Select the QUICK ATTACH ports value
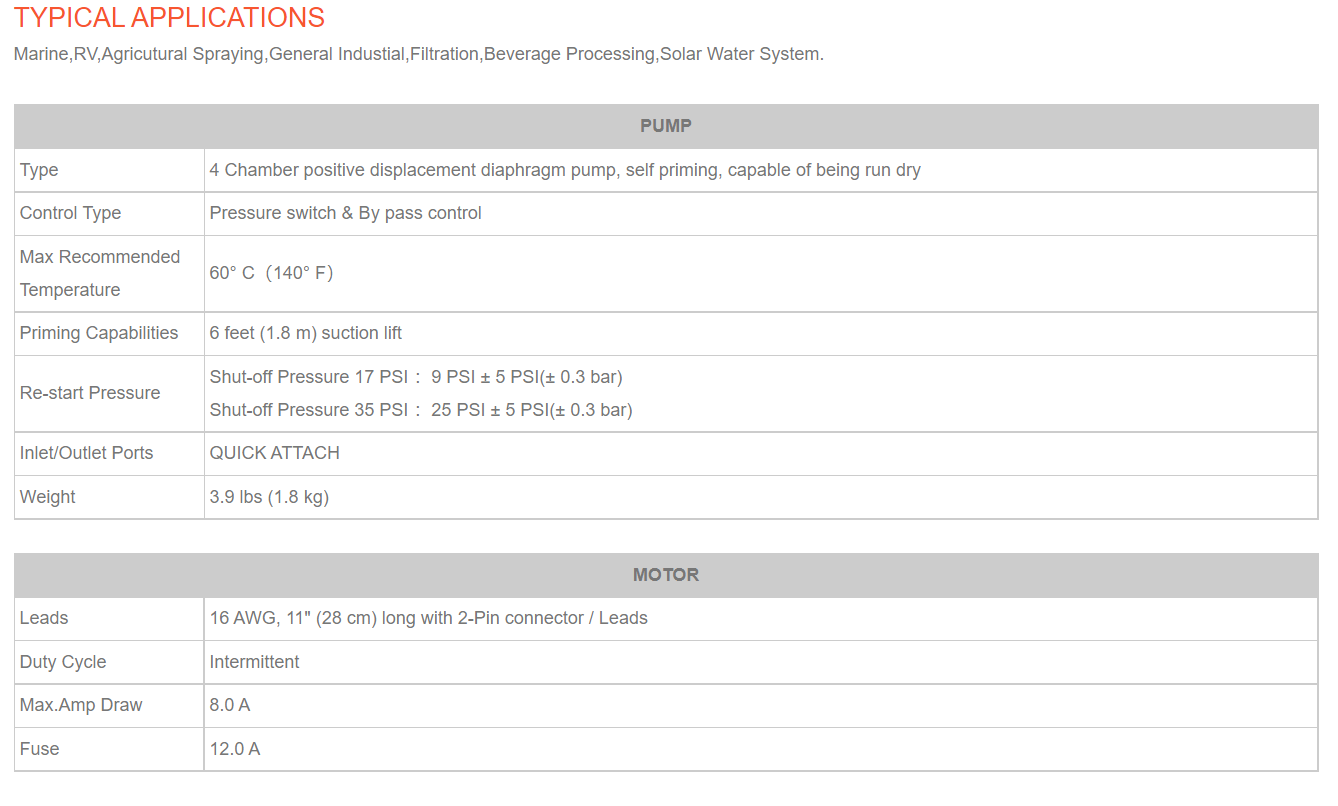 pyautogui.click(x=275, y=453)
